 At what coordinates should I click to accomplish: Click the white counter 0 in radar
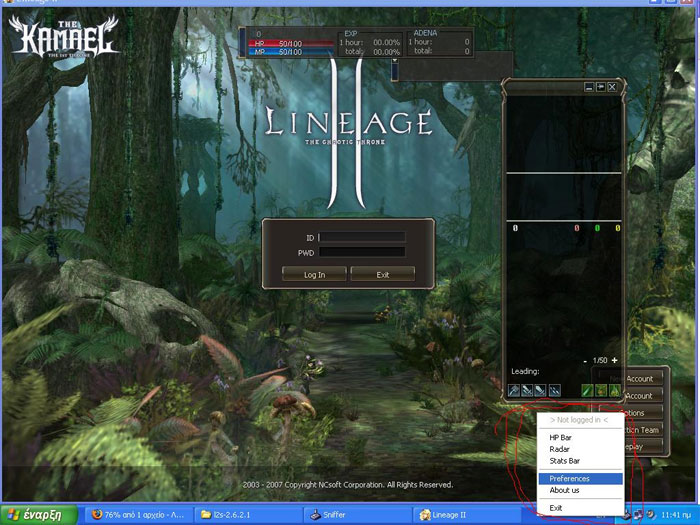point(515,228)
